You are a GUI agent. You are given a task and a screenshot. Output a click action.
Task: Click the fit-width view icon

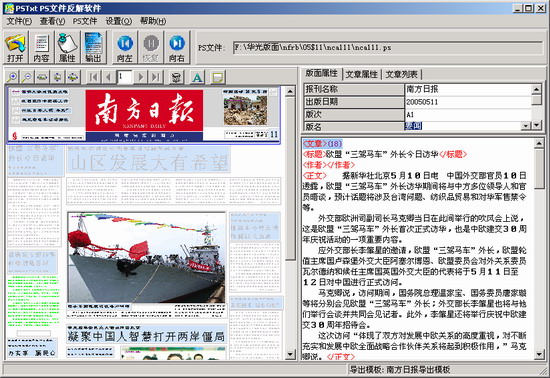pyautogui.click(x=42, y=77)
